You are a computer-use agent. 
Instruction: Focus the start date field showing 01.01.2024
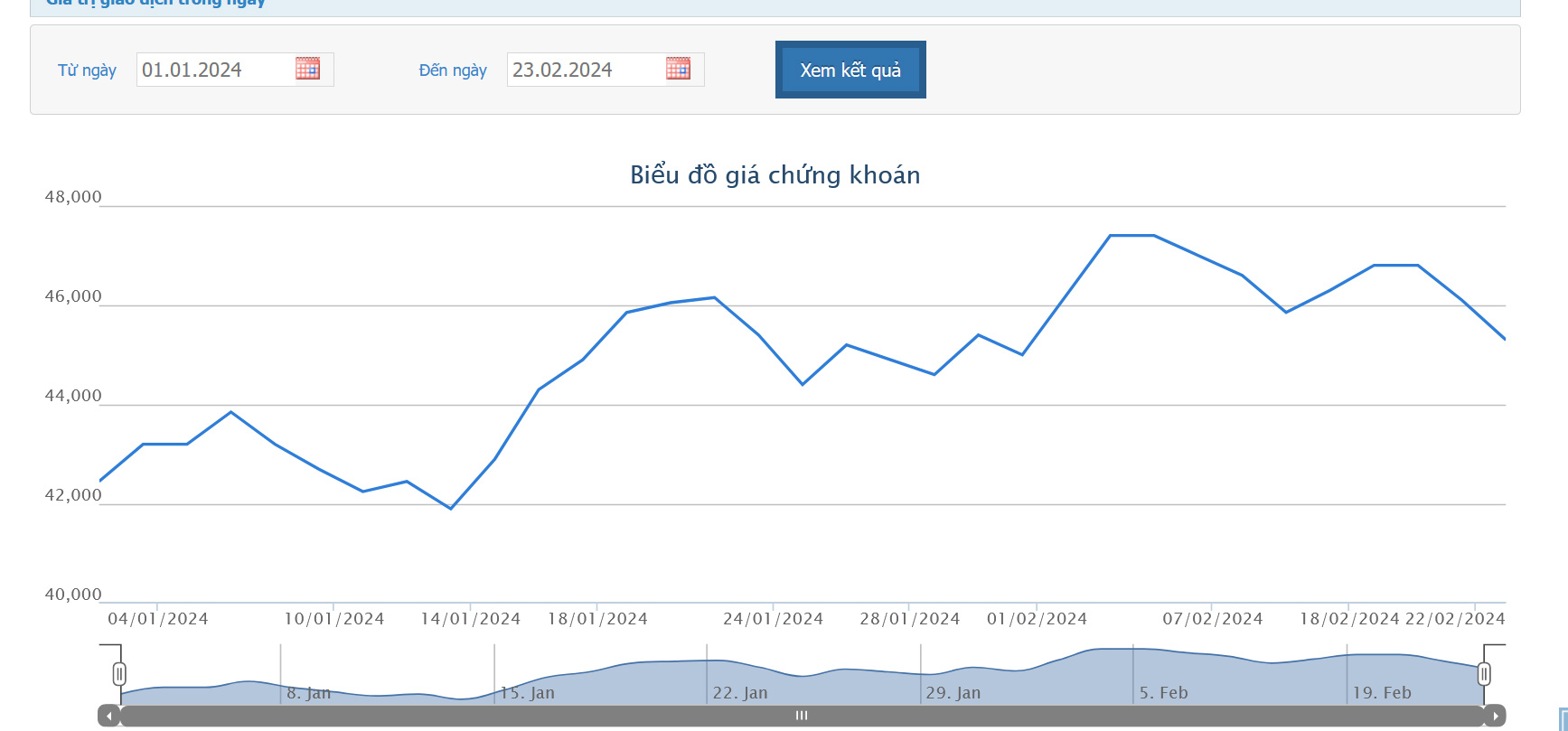pyautogui.click(x=213, y=70)
